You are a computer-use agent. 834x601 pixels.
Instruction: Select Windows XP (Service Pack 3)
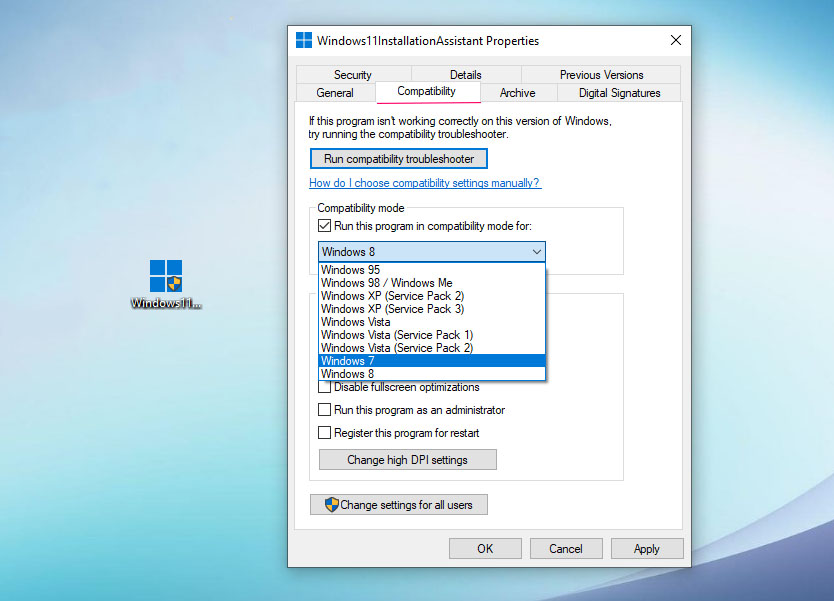[x=432, y=309]
